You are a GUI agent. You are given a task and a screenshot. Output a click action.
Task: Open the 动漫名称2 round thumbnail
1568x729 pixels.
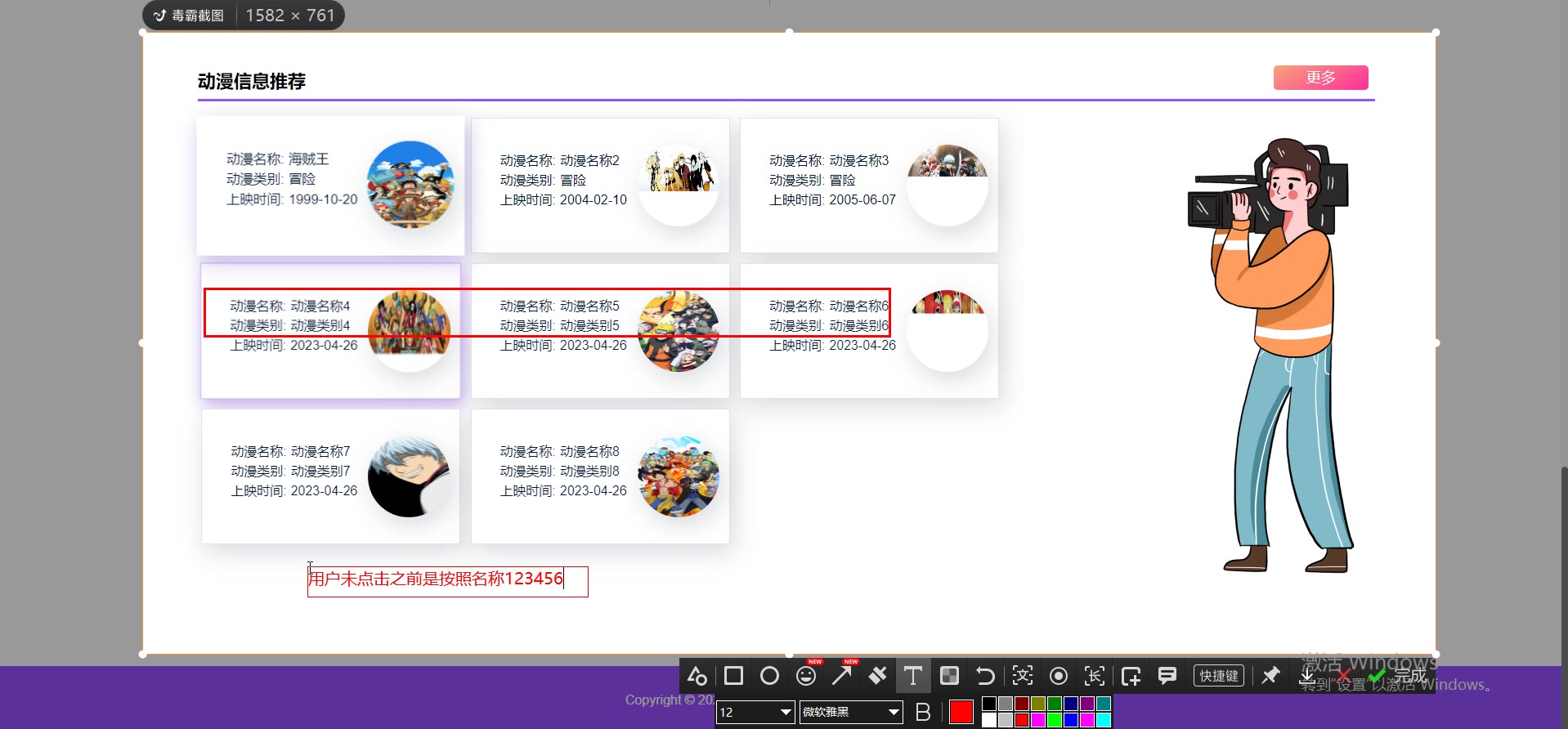pyautogui.click(x=679, y=186)
